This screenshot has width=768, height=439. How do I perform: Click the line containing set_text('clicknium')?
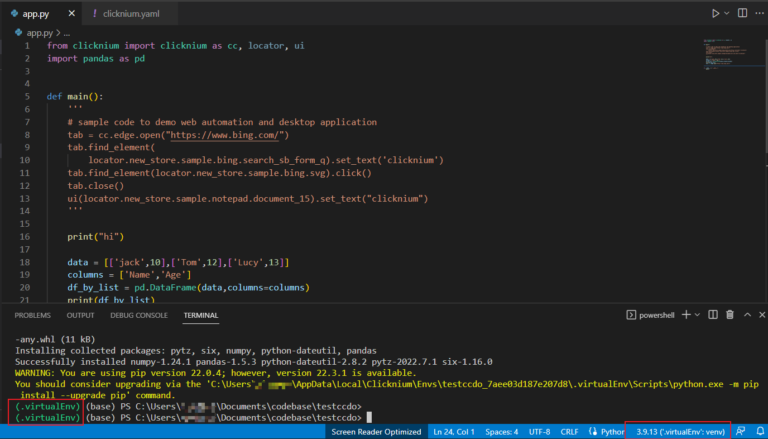tap(266, 160)
